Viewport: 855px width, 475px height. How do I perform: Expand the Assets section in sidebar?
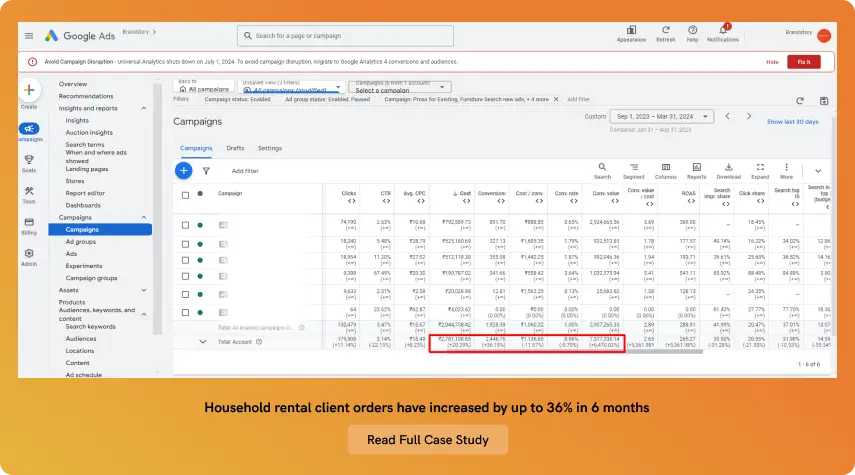coord(145,290)
